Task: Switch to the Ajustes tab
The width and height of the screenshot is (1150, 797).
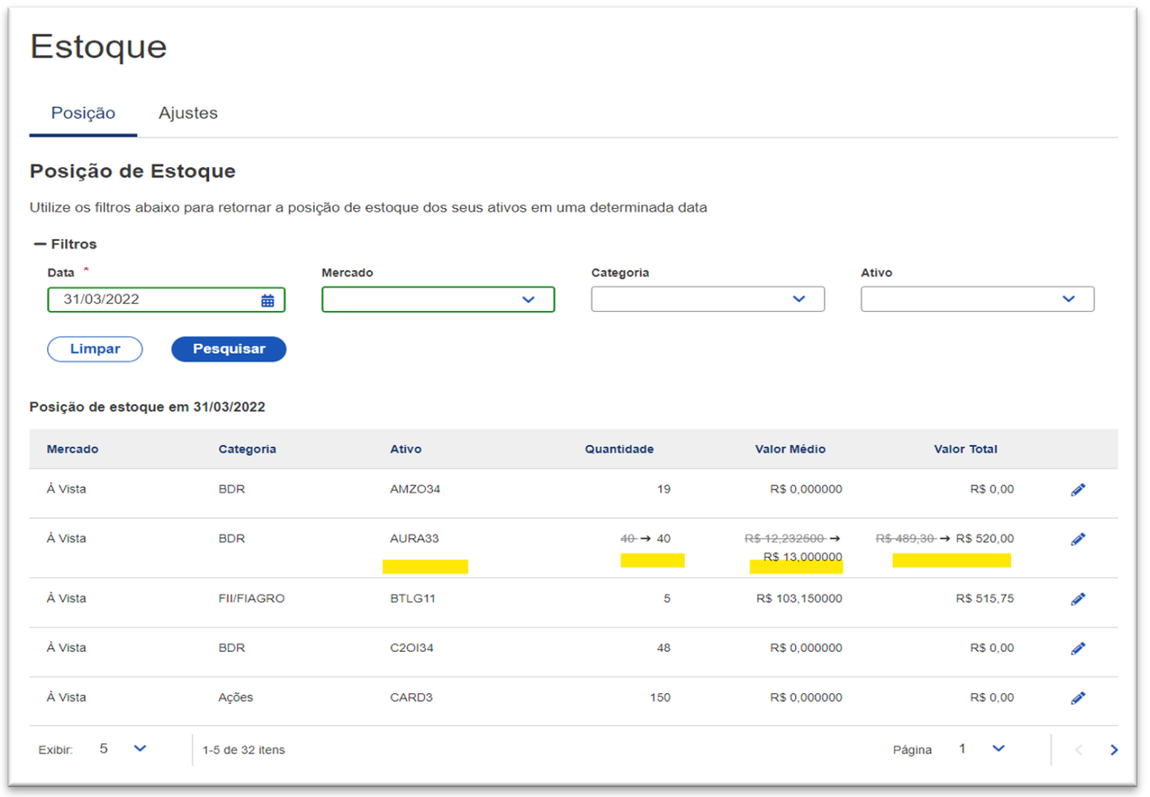Action: (188, 113)
